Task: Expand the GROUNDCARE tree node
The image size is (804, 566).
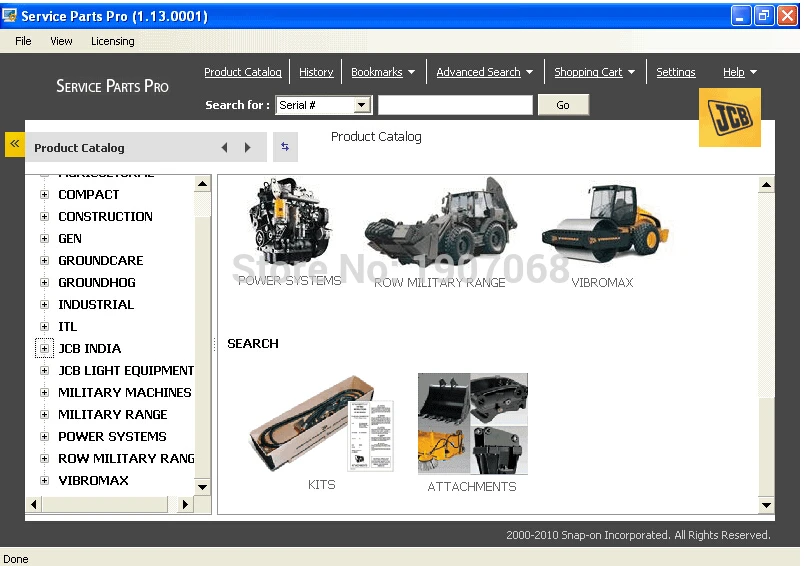Action: 45,261
